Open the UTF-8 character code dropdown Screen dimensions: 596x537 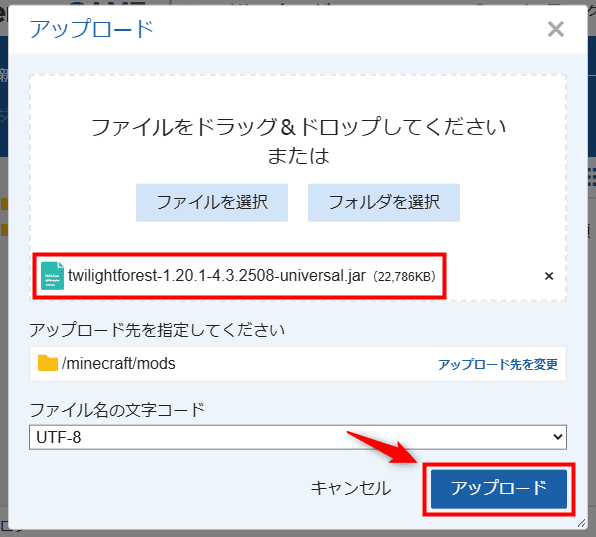tap(298, 437)
